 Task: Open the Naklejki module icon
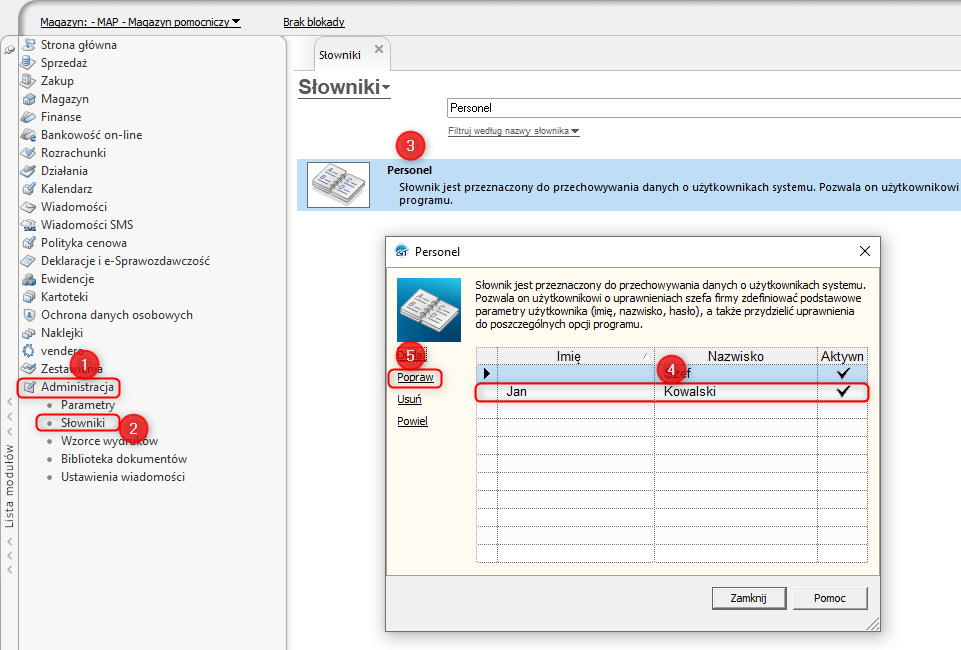[29, 333]
